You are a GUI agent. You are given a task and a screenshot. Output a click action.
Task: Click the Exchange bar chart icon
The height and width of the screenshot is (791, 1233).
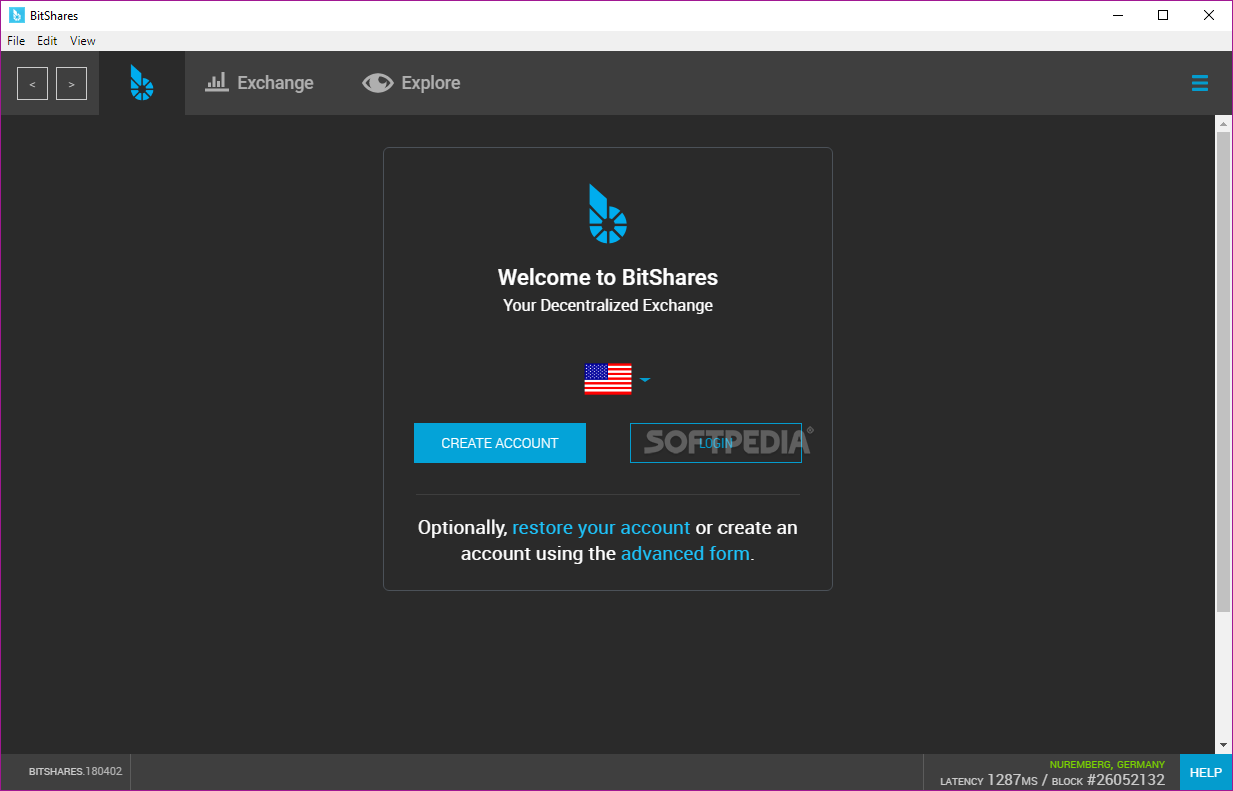coord(217,82)
